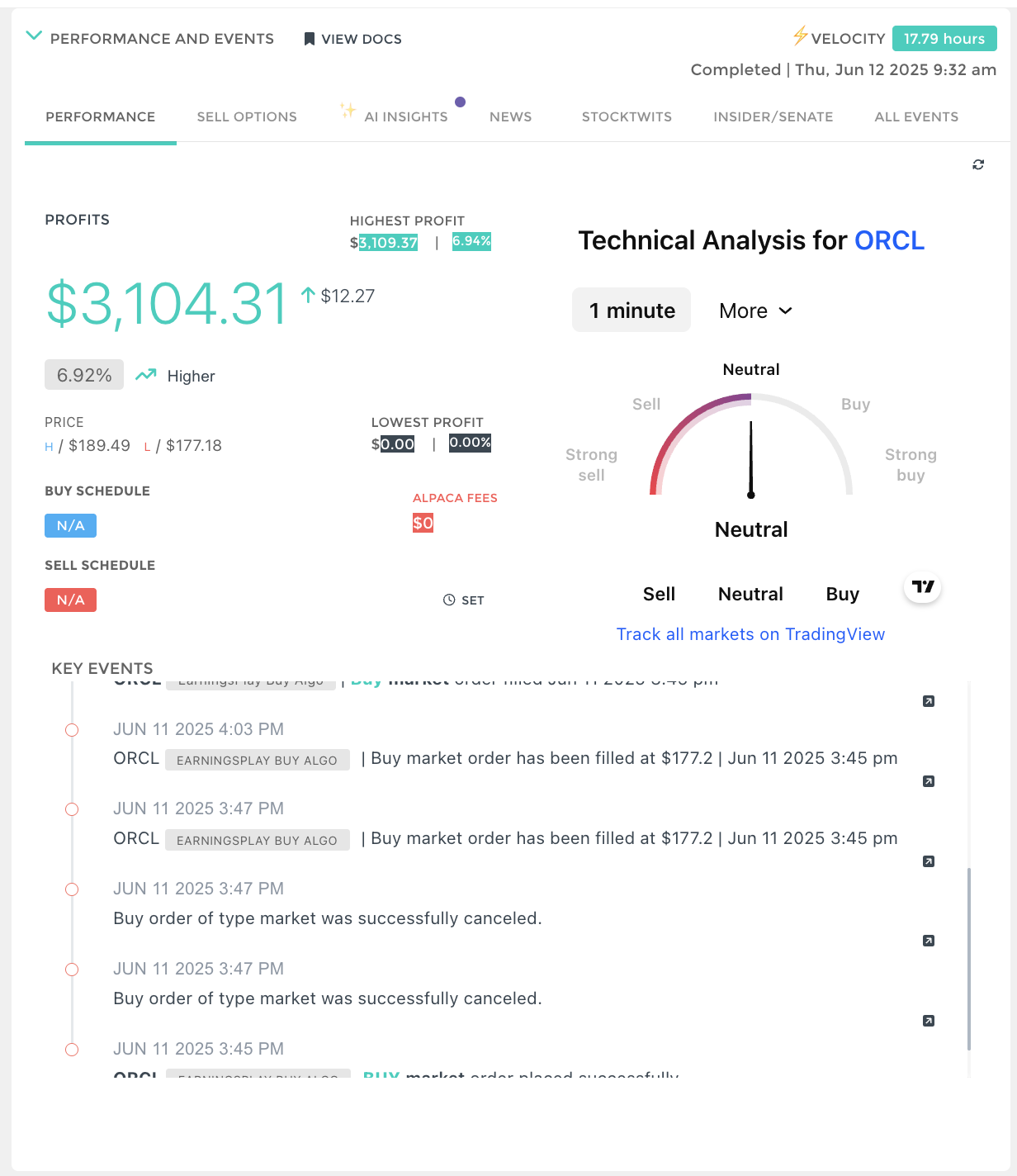Click the clock icon beside SET
The image size is (1017, 1176).
coord(449,600)
